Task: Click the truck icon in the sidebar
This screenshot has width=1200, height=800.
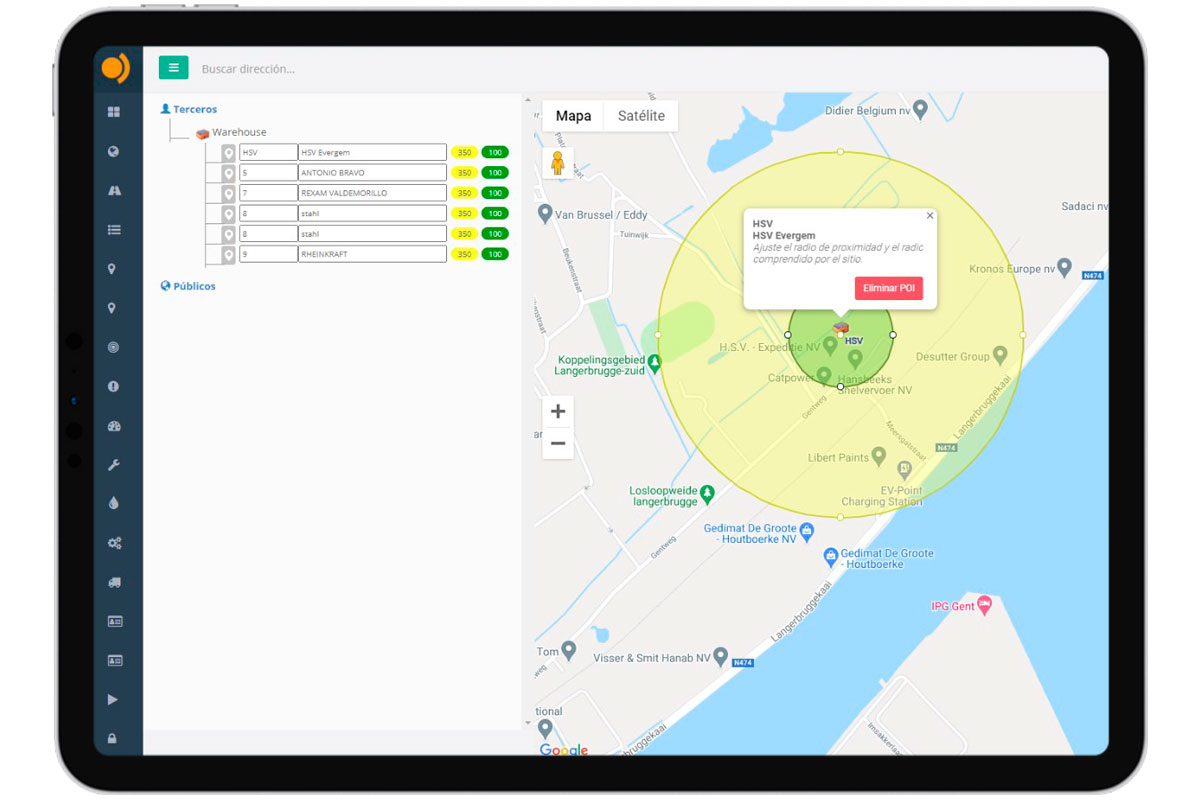Action: point(114,582)
